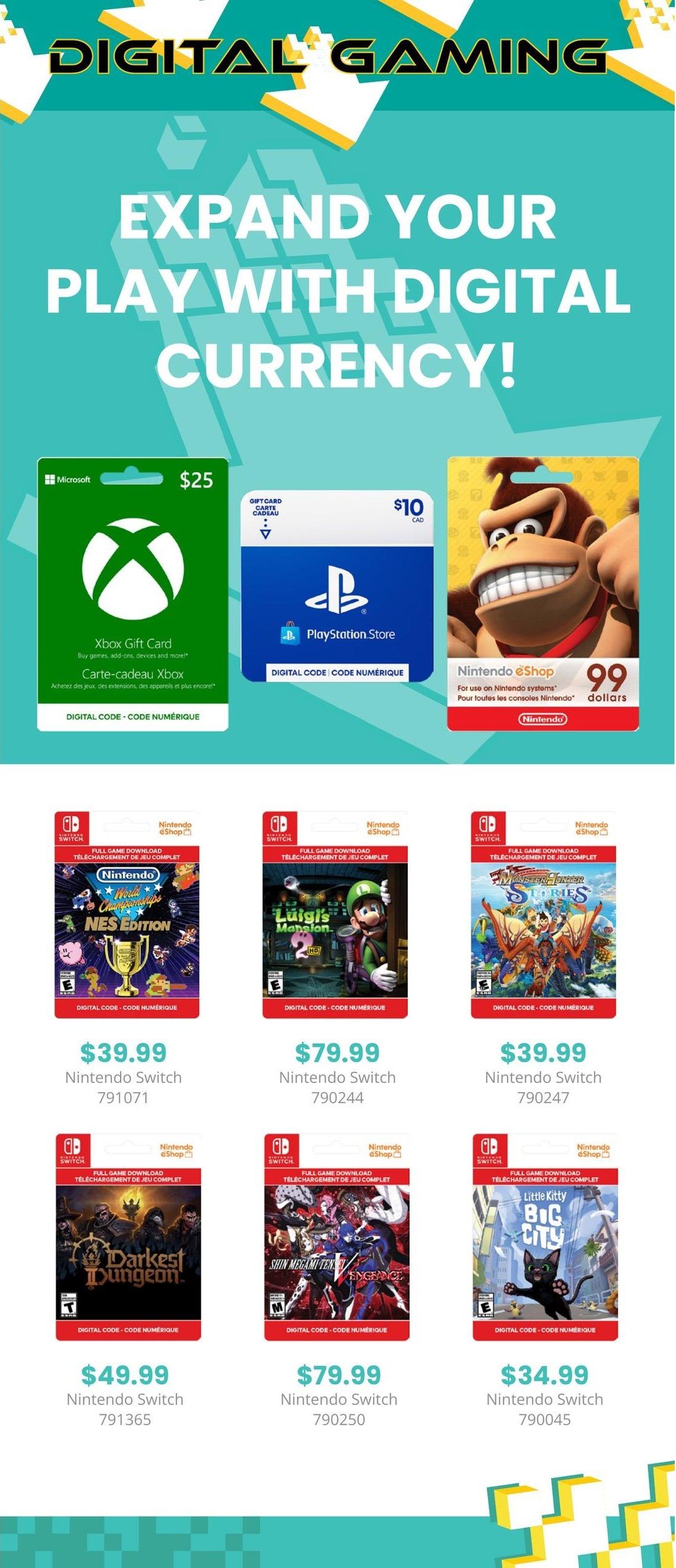Click Nintendo red oval logo on eShop card
The width and height of the screenshot is (676, 1568).
543,719
